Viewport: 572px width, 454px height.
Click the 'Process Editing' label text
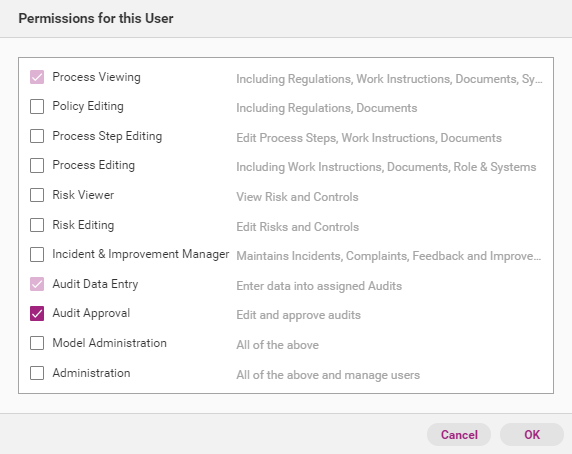pos(93,165)
